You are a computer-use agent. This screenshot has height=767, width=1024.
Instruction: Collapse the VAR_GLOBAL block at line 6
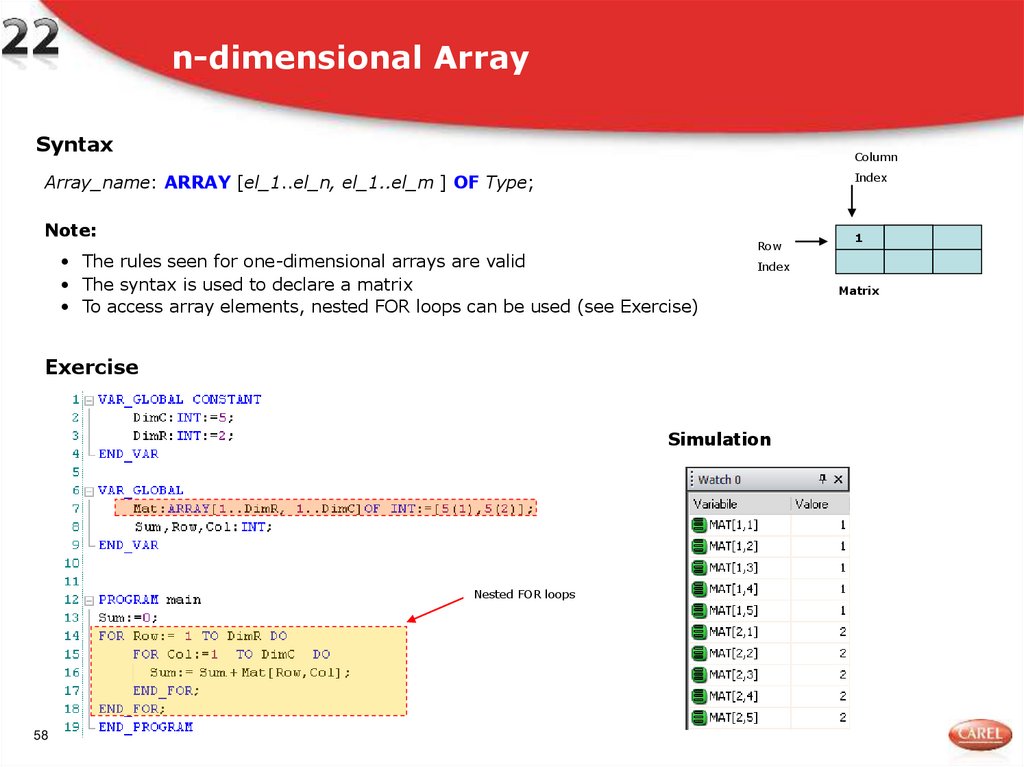tap(87, 490)
